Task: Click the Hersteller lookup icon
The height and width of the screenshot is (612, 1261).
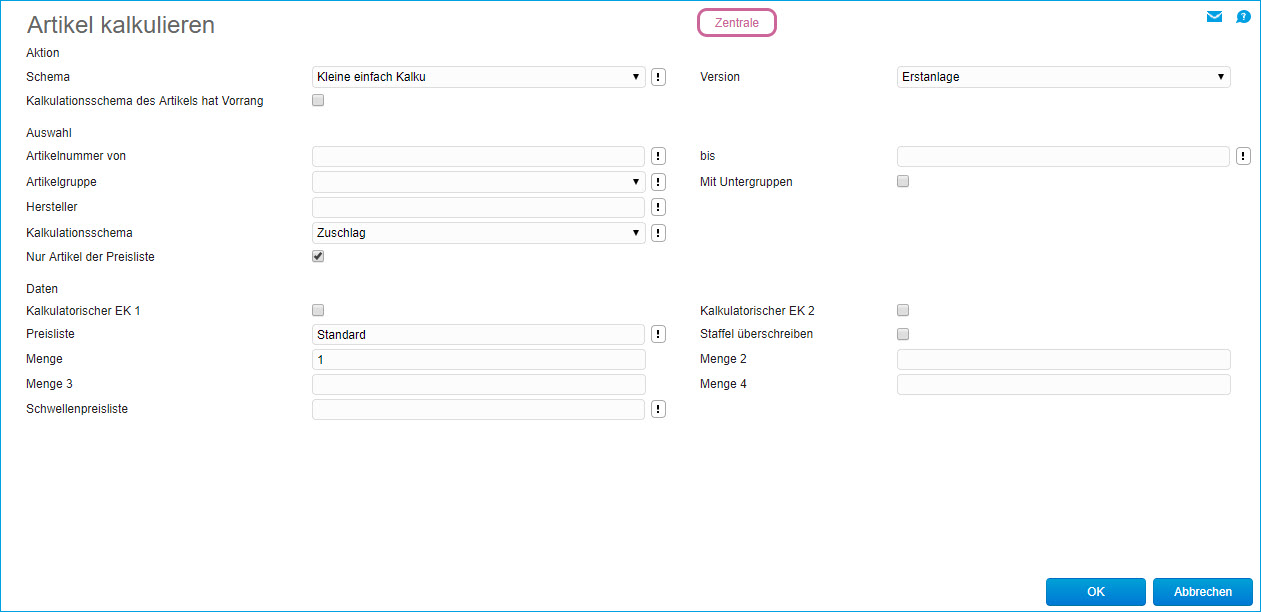Action: click(x=659, y=207)
